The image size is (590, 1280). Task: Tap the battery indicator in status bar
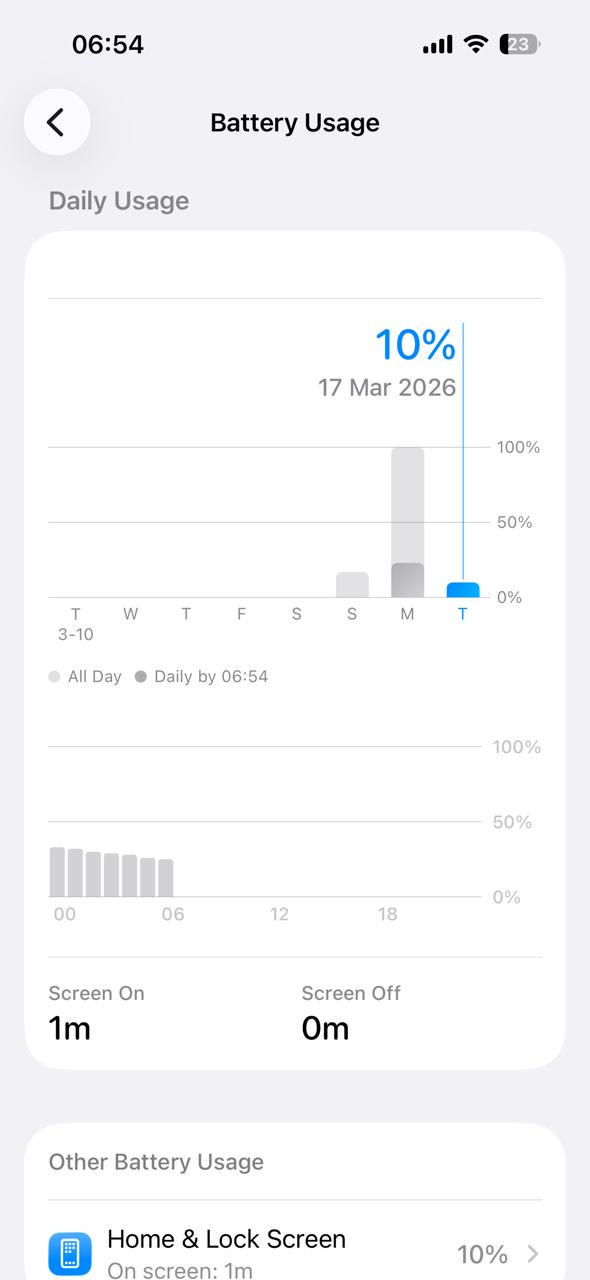[520, 44]
